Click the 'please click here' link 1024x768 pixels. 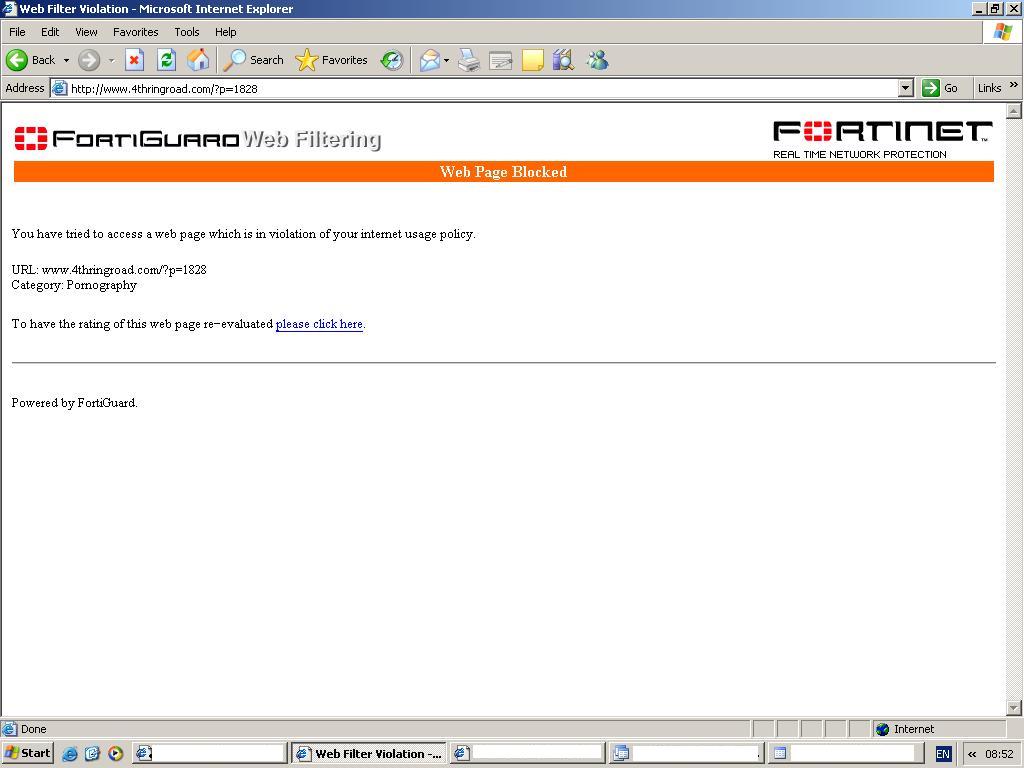tap(319, 324)
